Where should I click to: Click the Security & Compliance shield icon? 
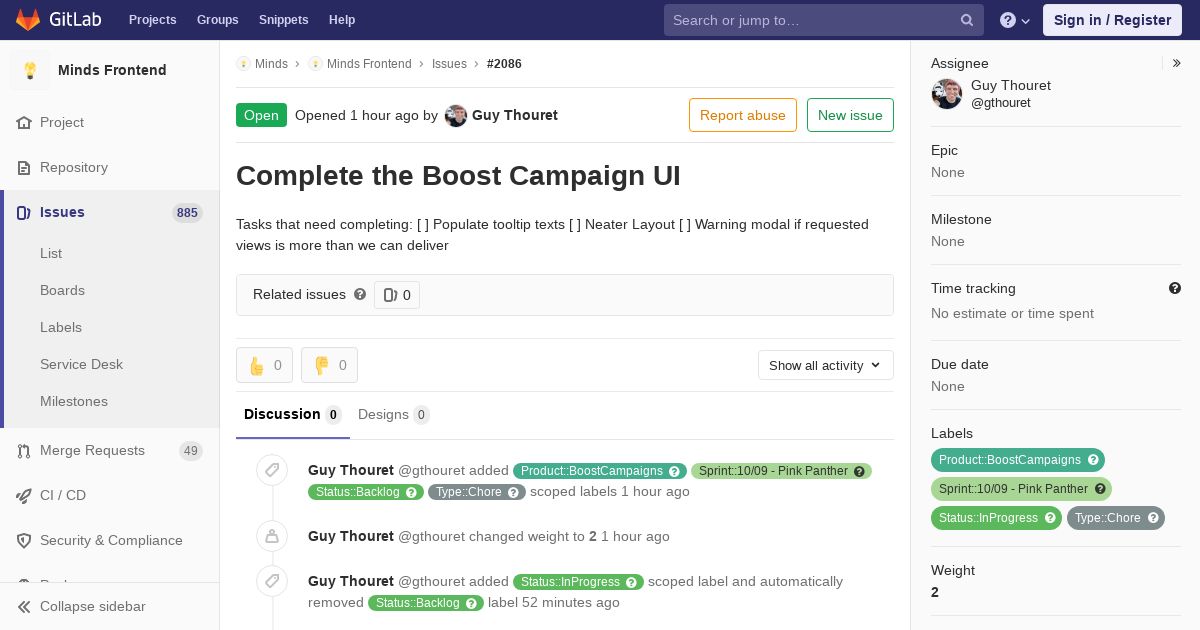(x=24, y=540)
